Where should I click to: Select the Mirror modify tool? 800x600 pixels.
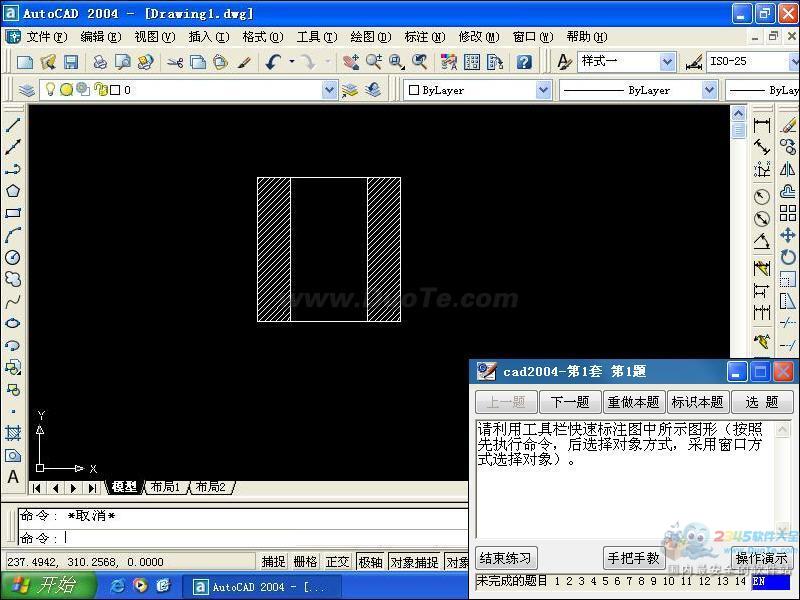(x=788, y=169)
